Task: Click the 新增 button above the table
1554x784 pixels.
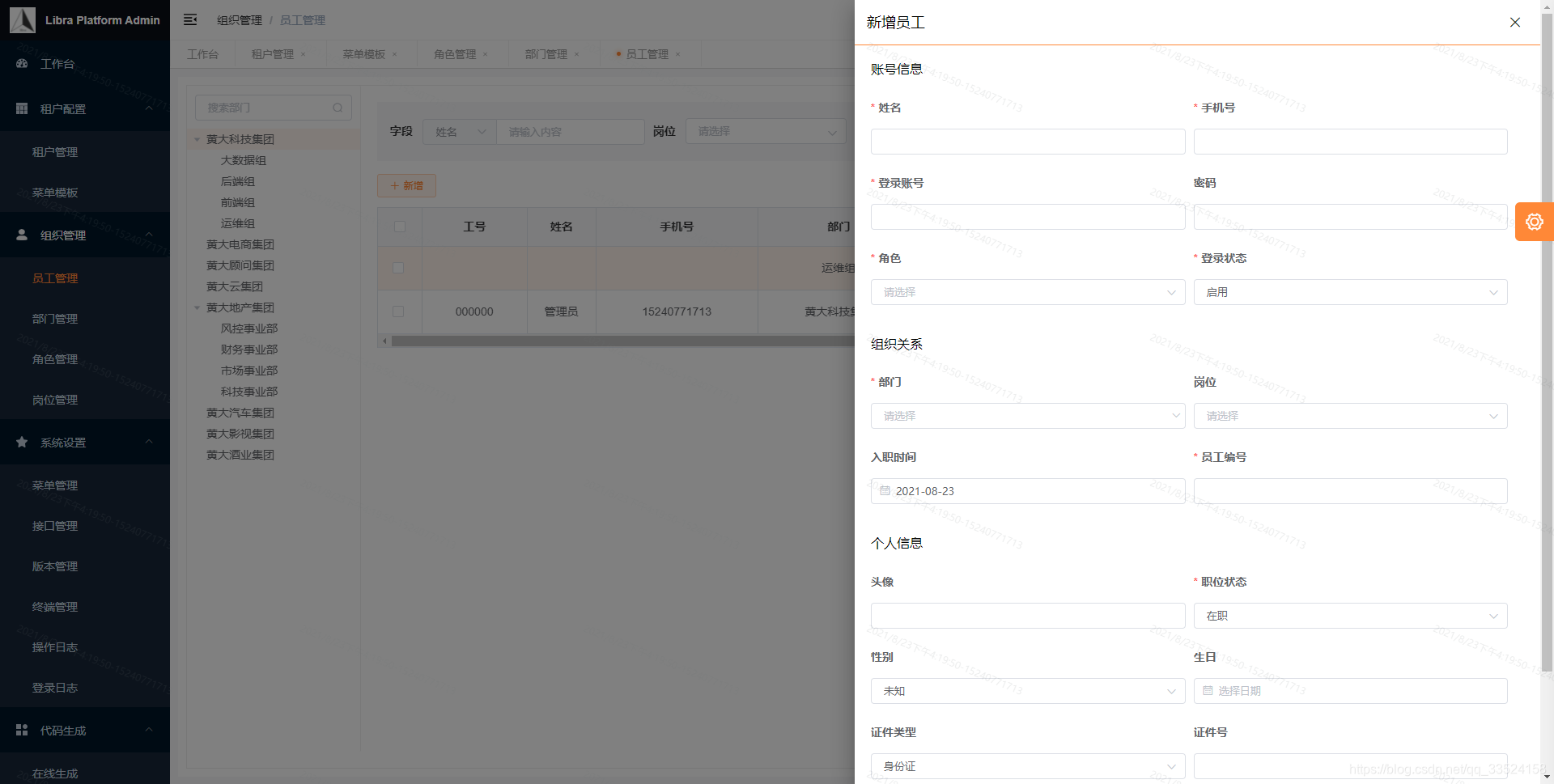Action: 406,185
